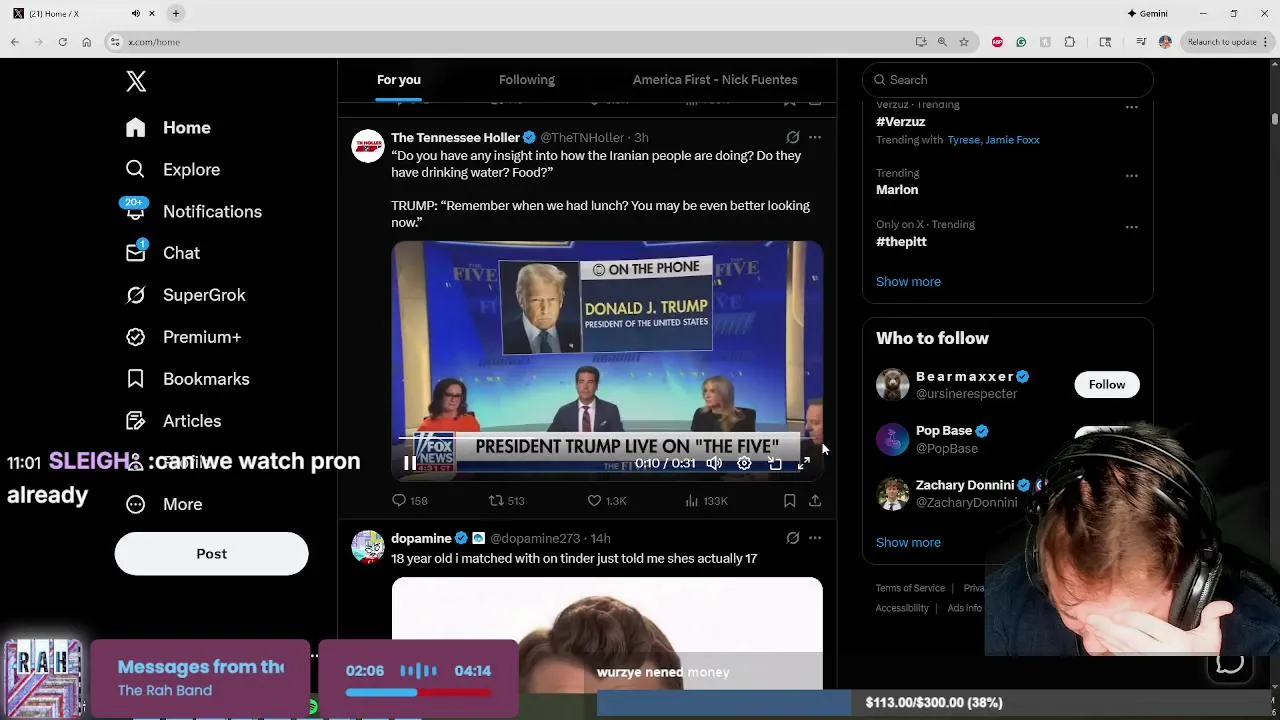Open more options for #thepitt trend
Image resolution: width=1280 pixels, height=720 pixels.
coord(1131,228)
